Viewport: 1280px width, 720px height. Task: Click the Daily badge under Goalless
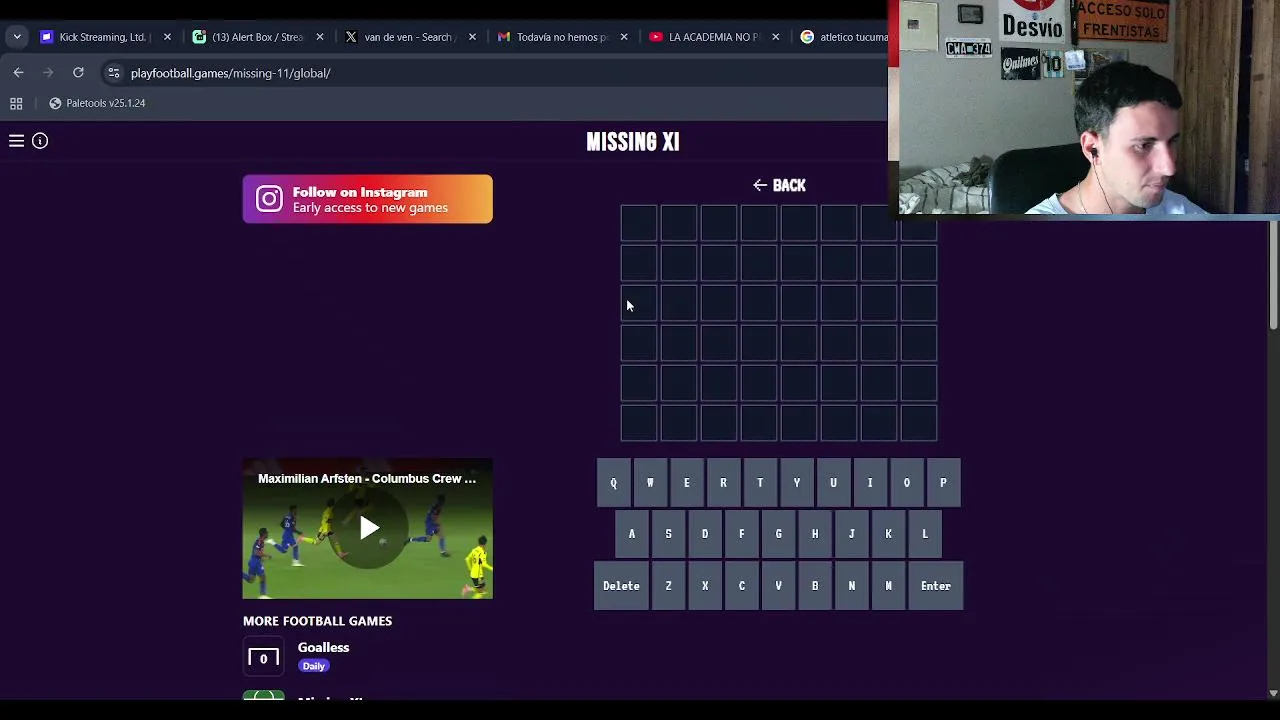314,666
